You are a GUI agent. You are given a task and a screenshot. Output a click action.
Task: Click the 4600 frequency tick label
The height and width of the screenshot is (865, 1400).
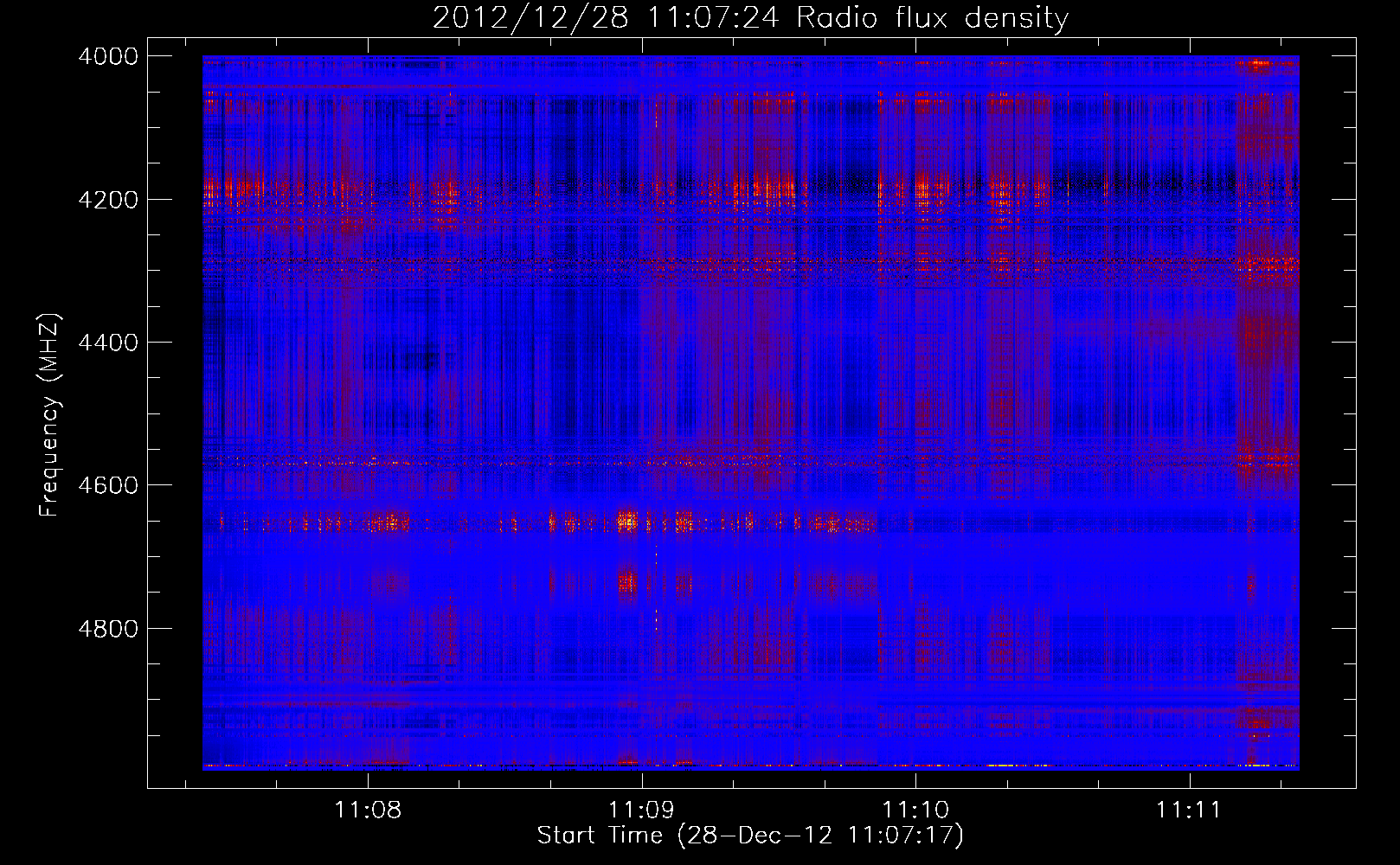108,485
